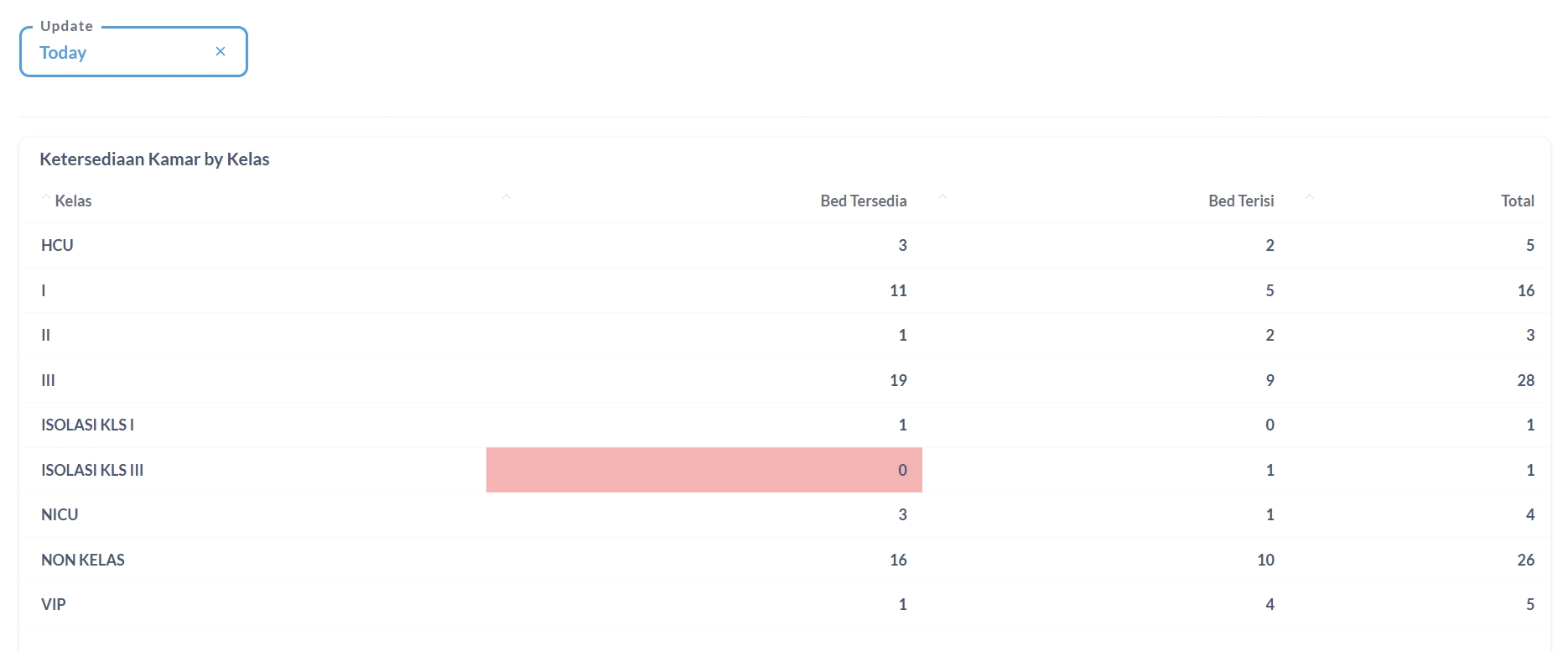Click sort chevron midway between Kelas and Bed Tersedia
The width and height of the screenshot is (1568, 652).
[506, 198]
